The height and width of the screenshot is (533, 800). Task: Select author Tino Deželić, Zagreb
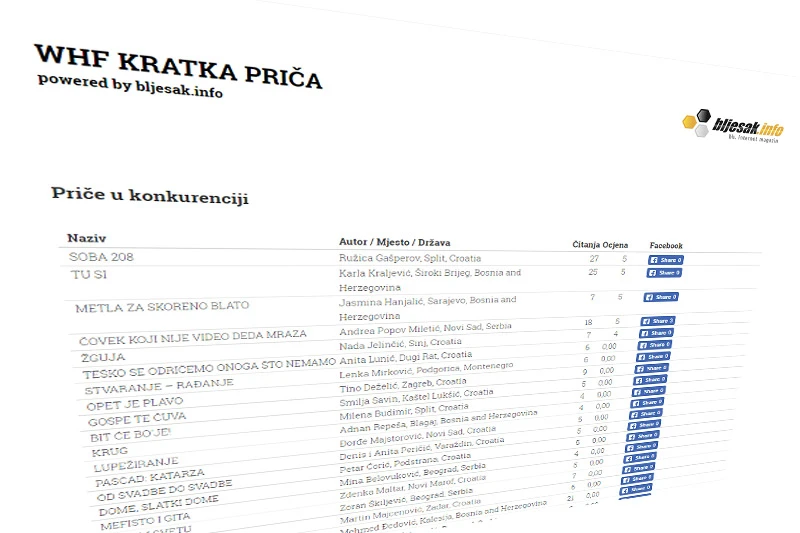(403, 385)
